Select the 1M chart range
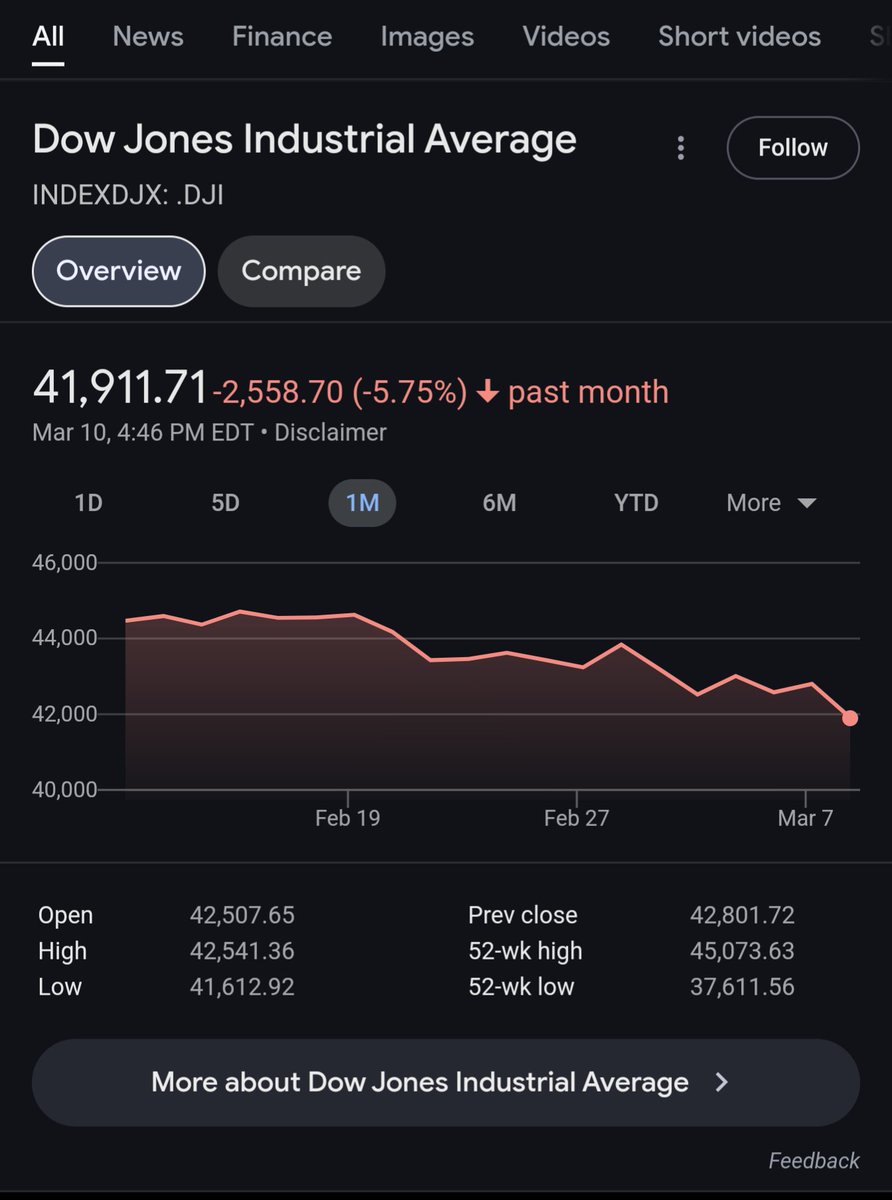Viewport: 892px width, 1200px height. point(362,503)
